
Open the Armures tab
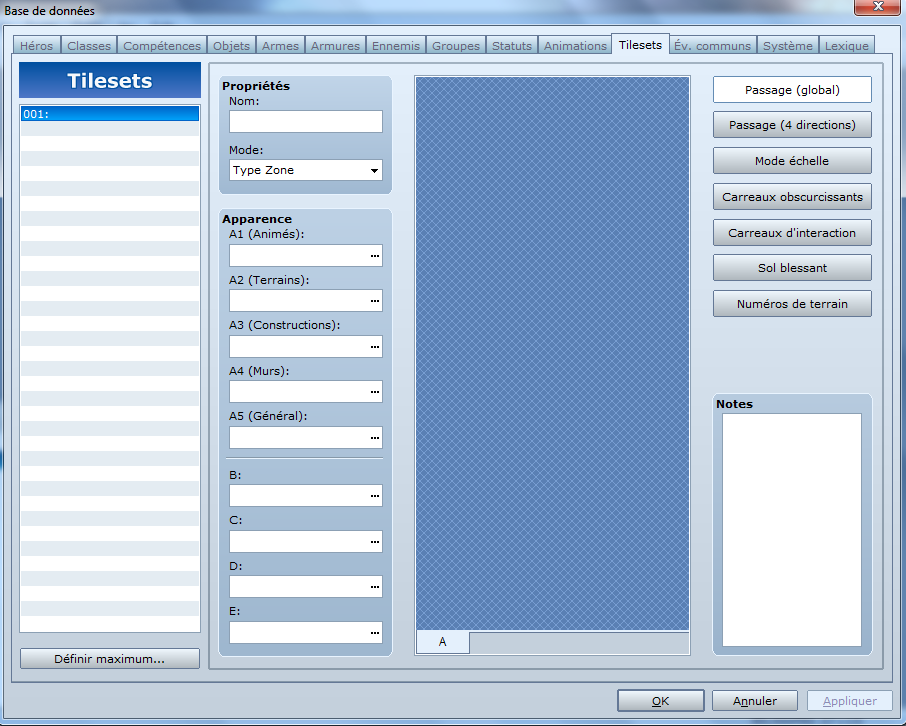pyautogui.click(x=335, y=46)
